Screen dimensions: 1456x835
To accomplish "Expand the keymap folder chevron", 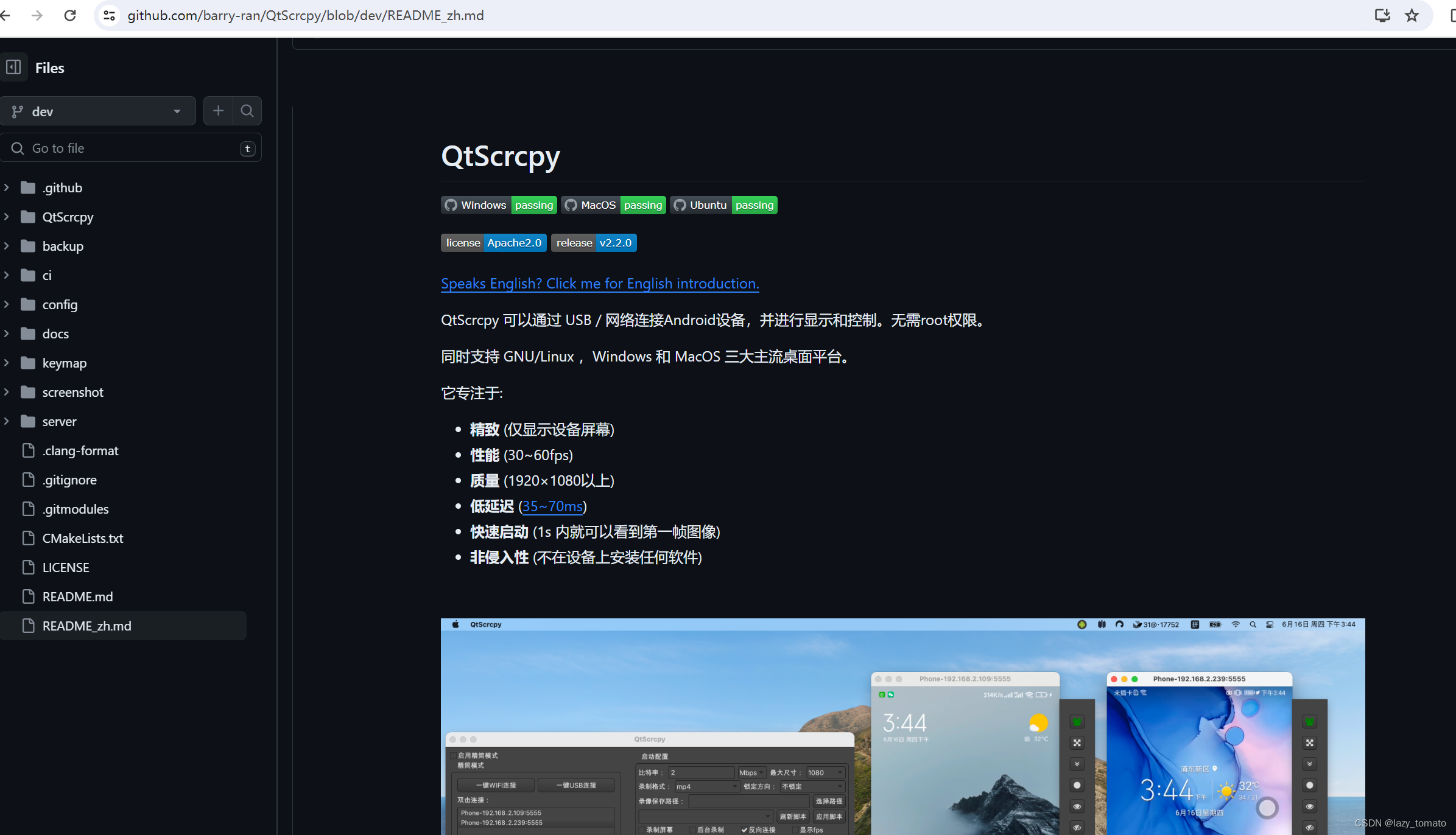I will (x=7, y=363).
